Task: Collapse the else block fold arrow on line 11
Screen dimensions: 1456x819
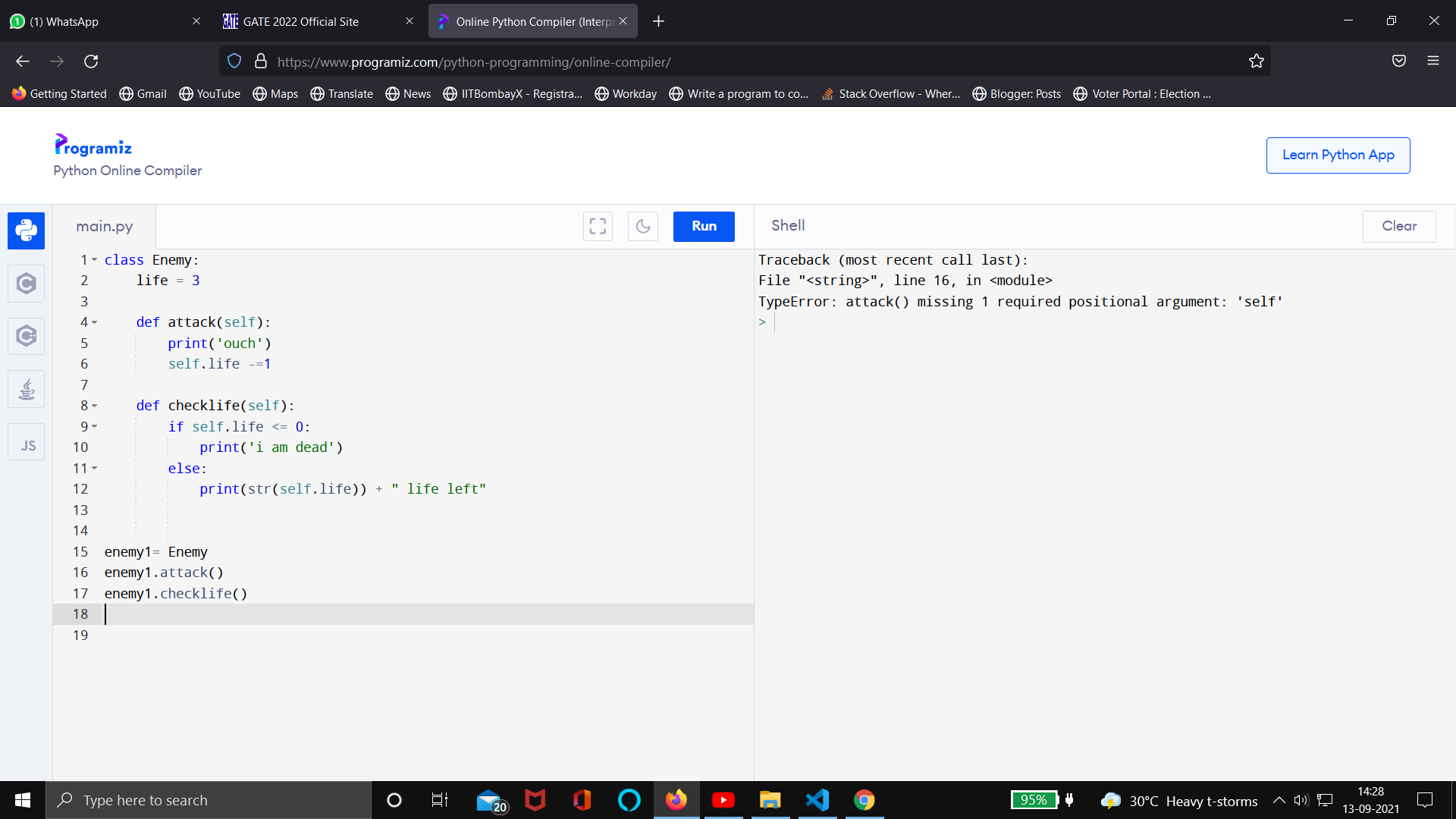Action: (x=95, y=469)
